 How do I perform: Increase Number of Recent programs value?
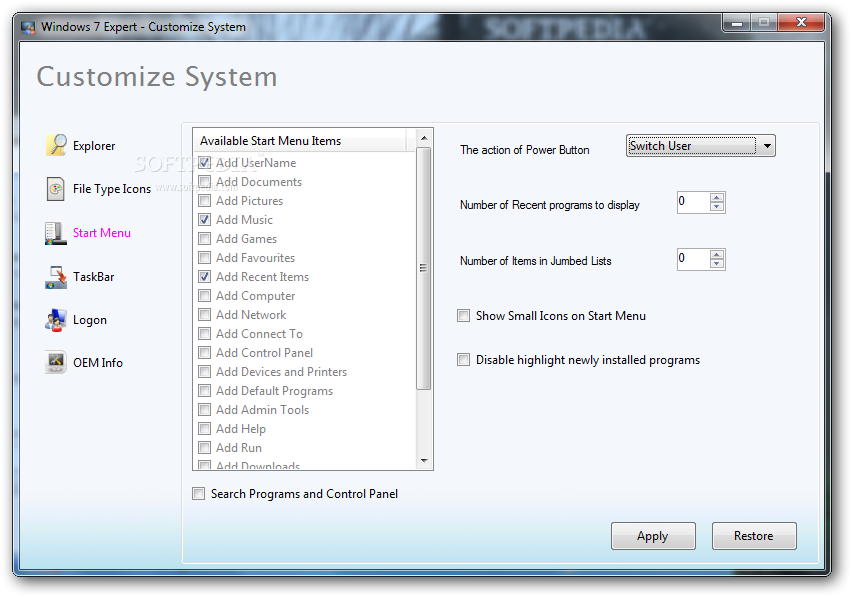point(717,198)
